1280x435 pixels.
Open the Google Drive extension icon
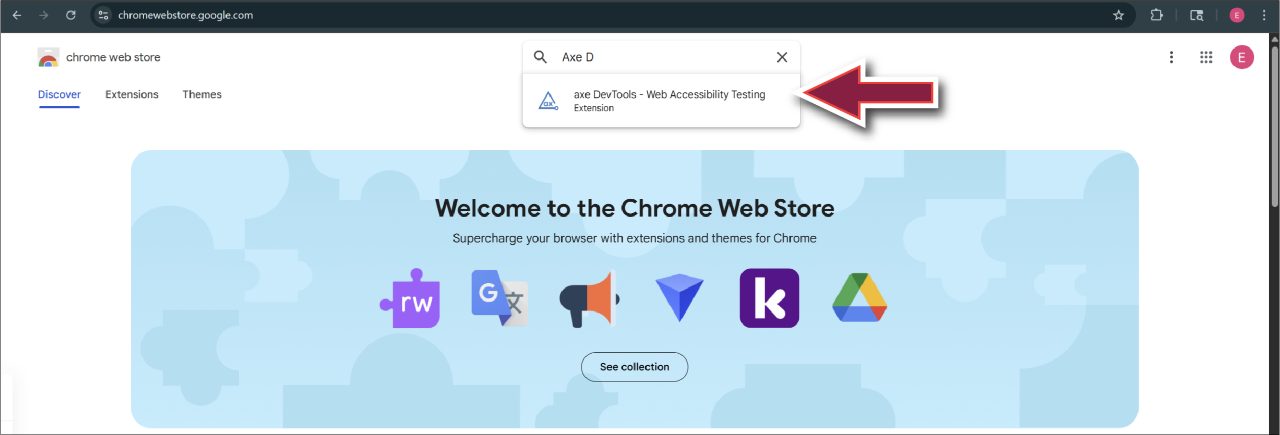point(859,298)
